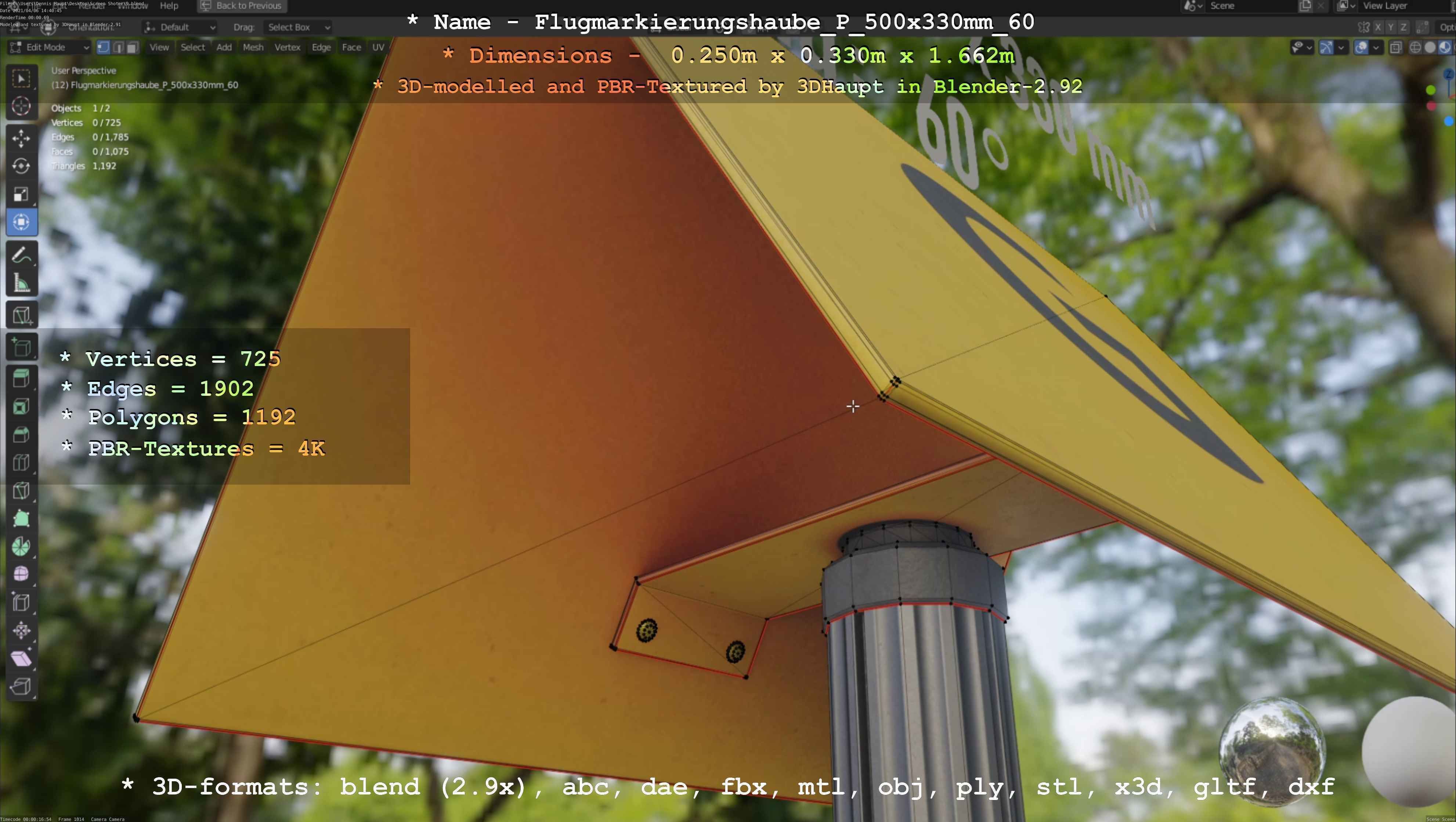Open the Vertex menu
Image resolution: width=1456 pixels, height=822 pixels.
coord(287,47)
